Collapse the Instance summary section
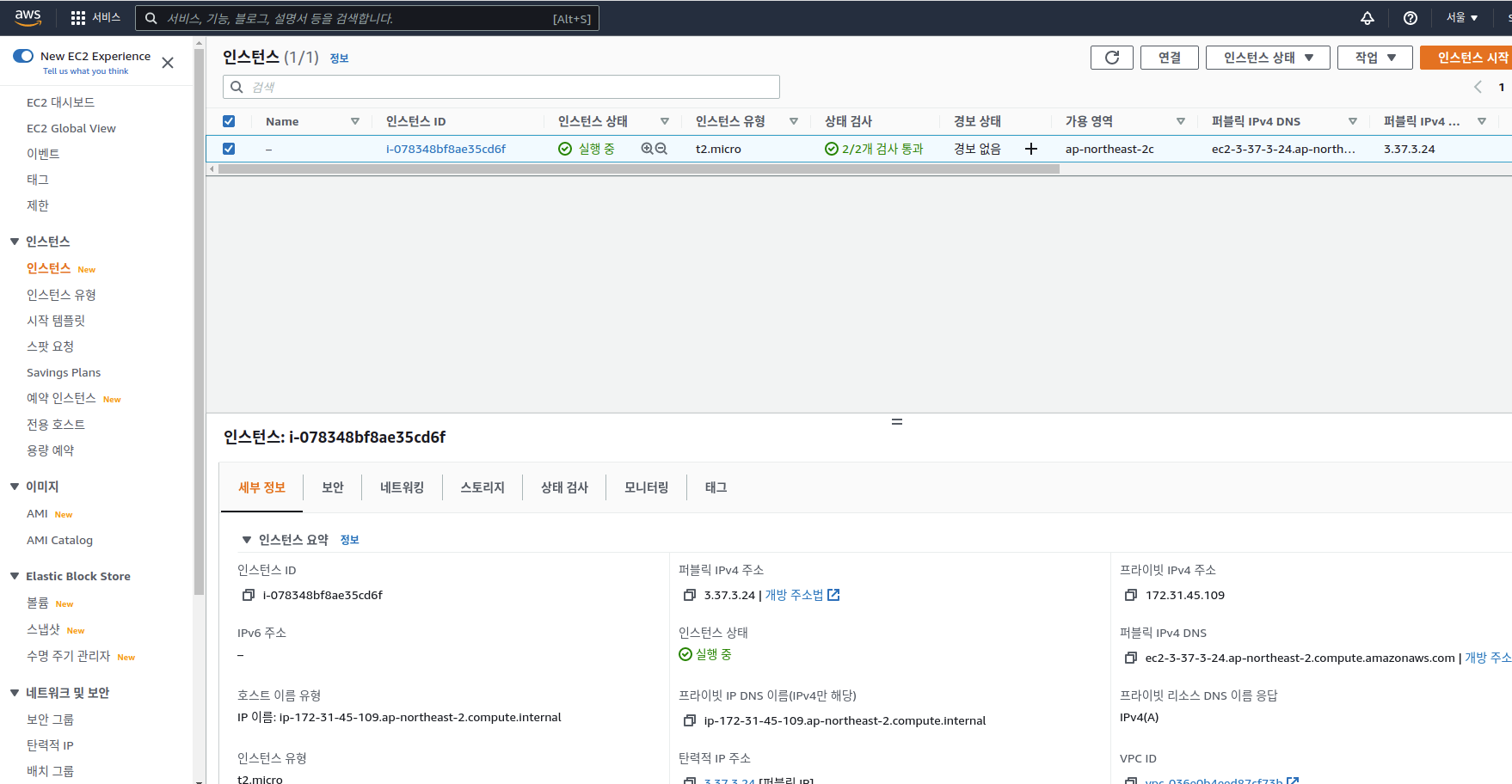This screenshot has width=1512, height=784. tap(247, 540)
